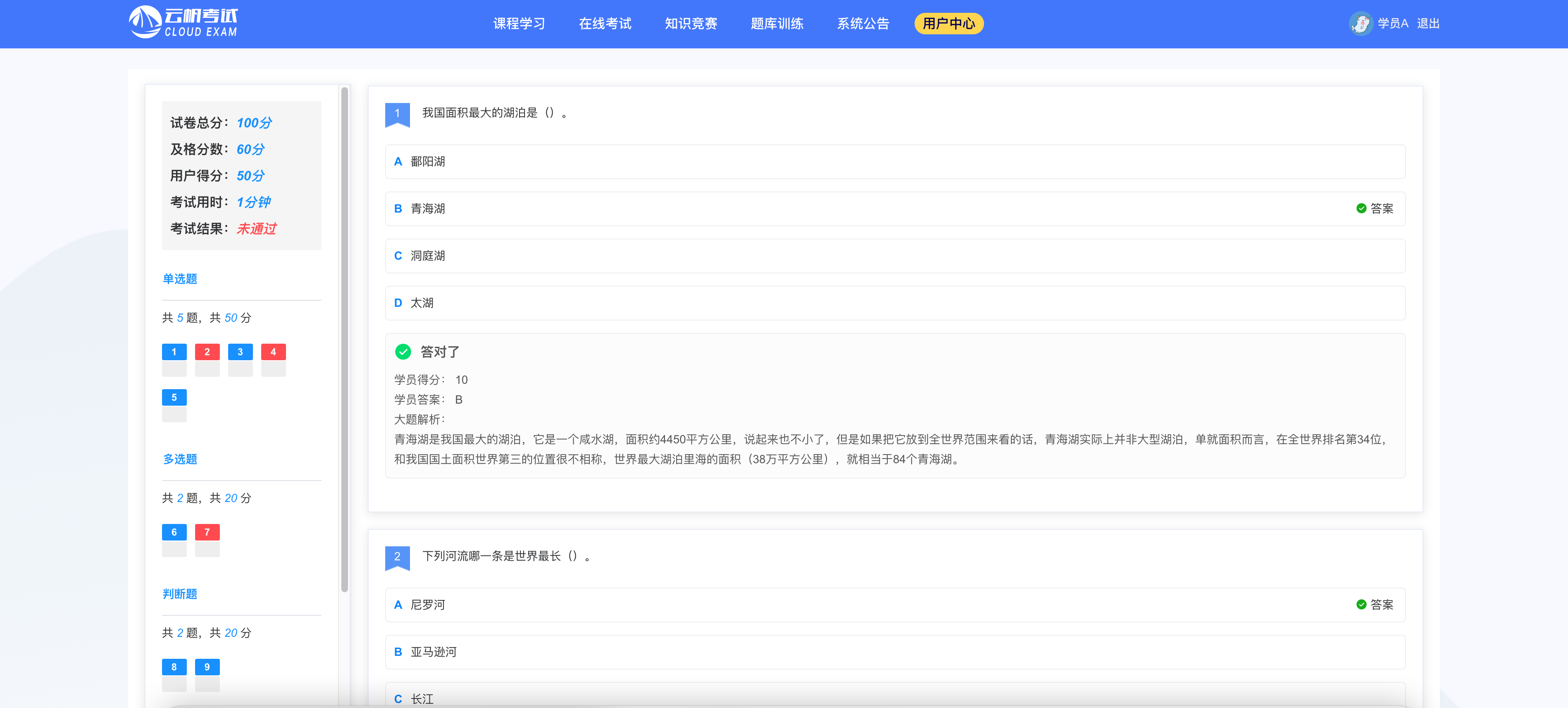Click the 判断题 共 2 题 summary

click(x=207, y=632)
